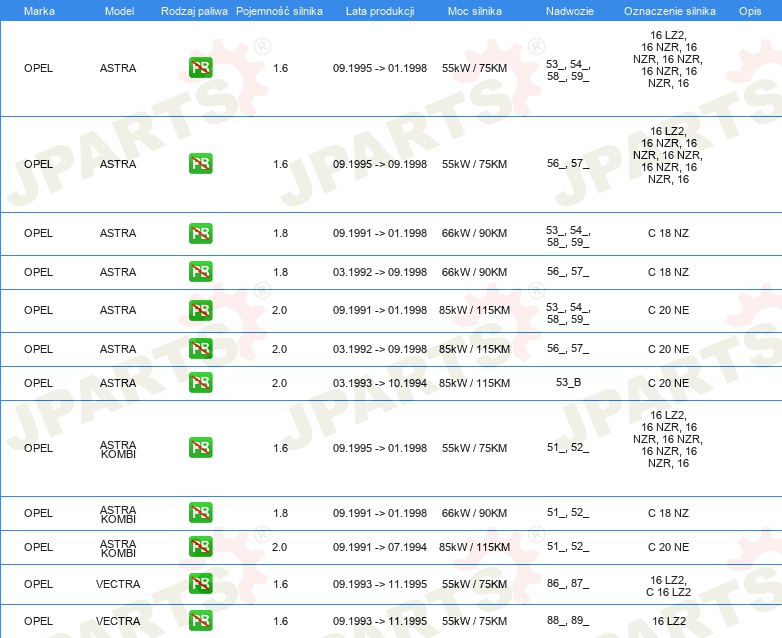The height and width of the screenshot is (638, 782).
Task: Click ASTRA KOMBI model in 1.8 row
Action: [118, 514]
